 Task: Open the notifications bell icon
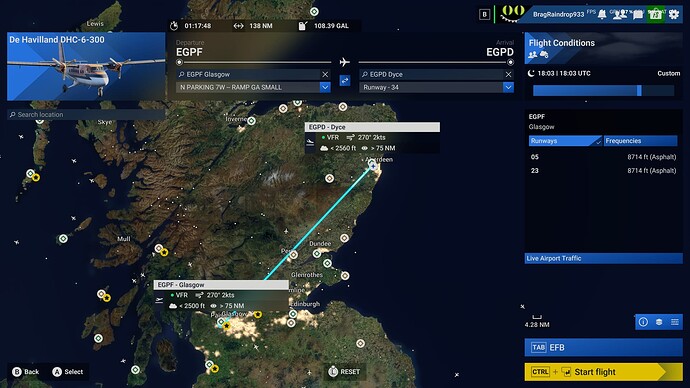click(602, 14)
